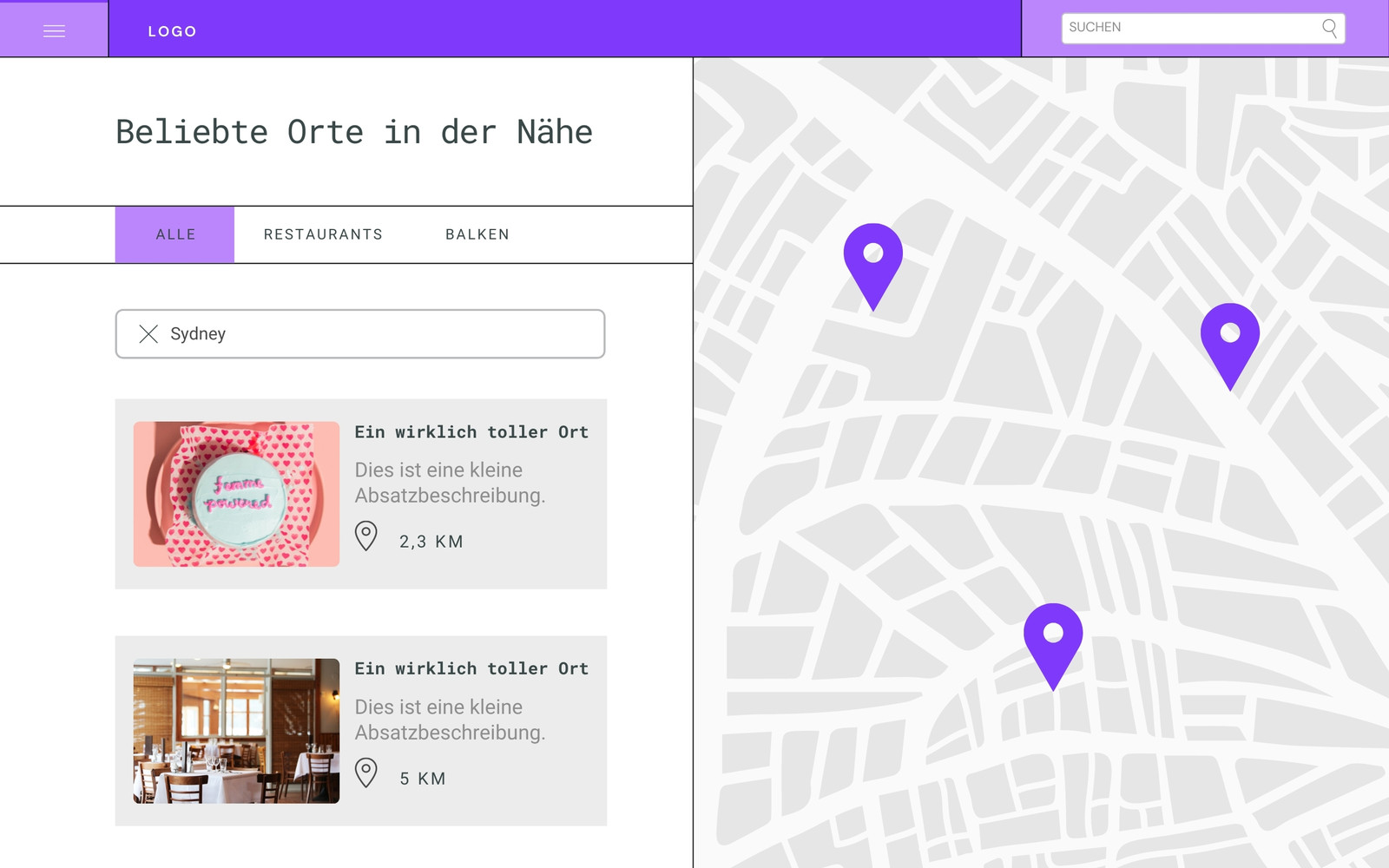Click the location pin next to 2,3 KM
1389x868 pixels.
(x=367, y=535)
